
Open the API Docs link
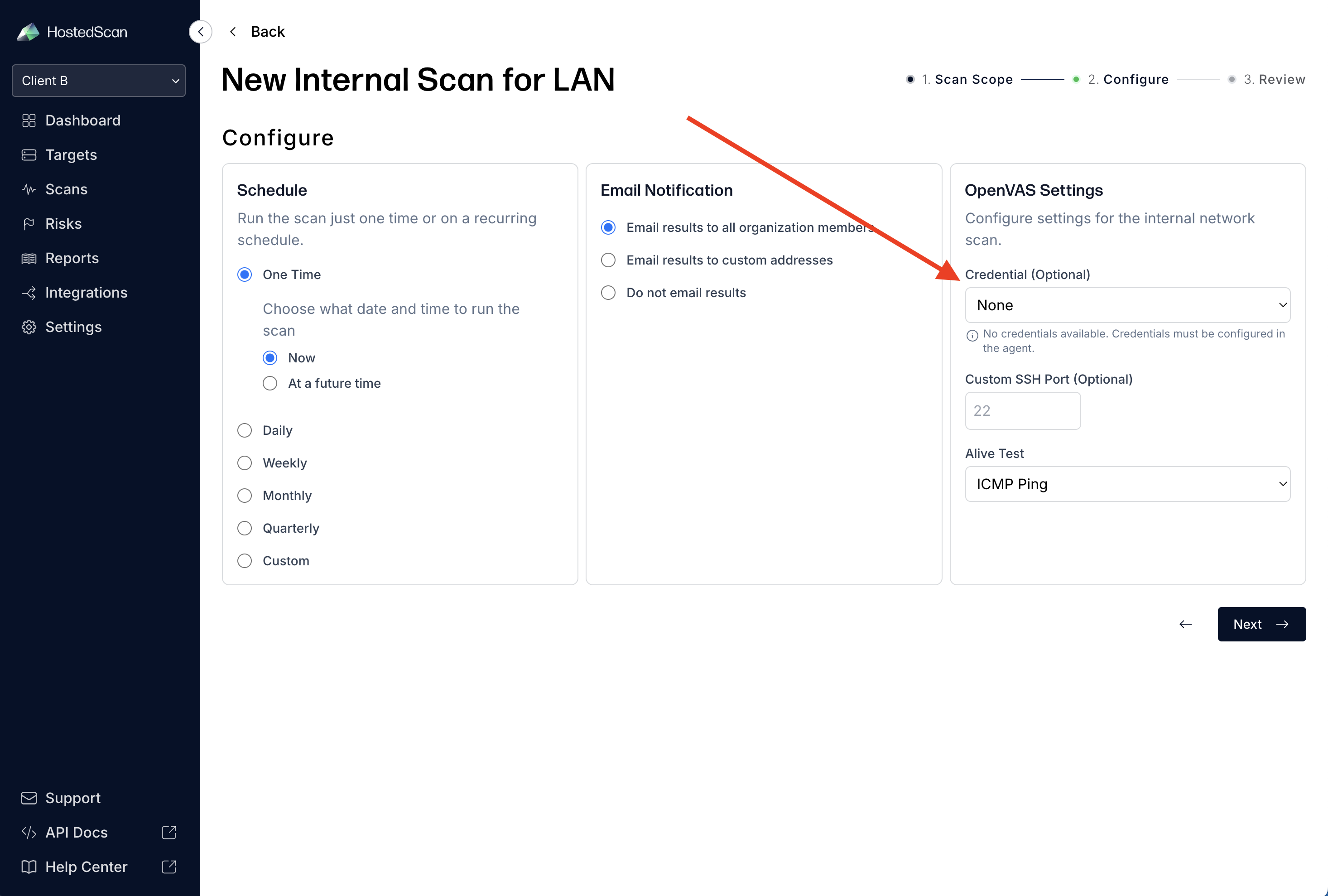coord(76,832)
